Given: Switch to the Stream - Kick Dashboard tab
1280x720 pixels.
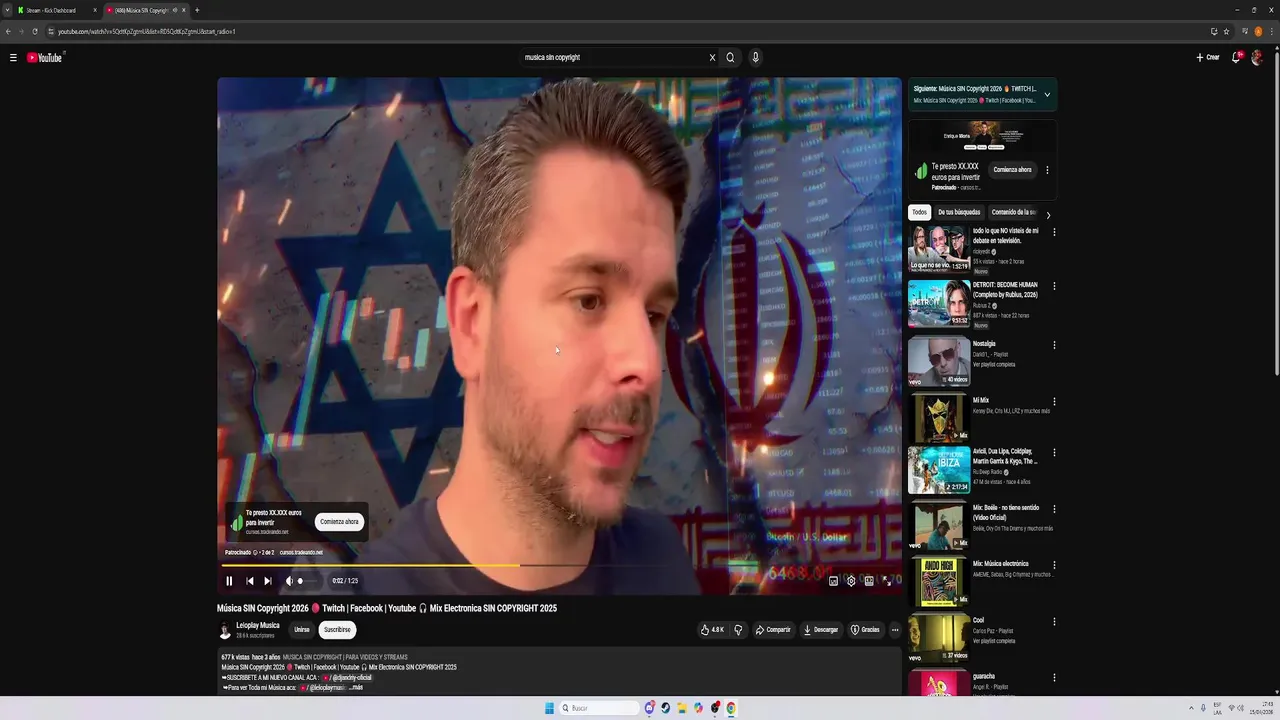Looking at the screenshot, I should pos(57,10).
